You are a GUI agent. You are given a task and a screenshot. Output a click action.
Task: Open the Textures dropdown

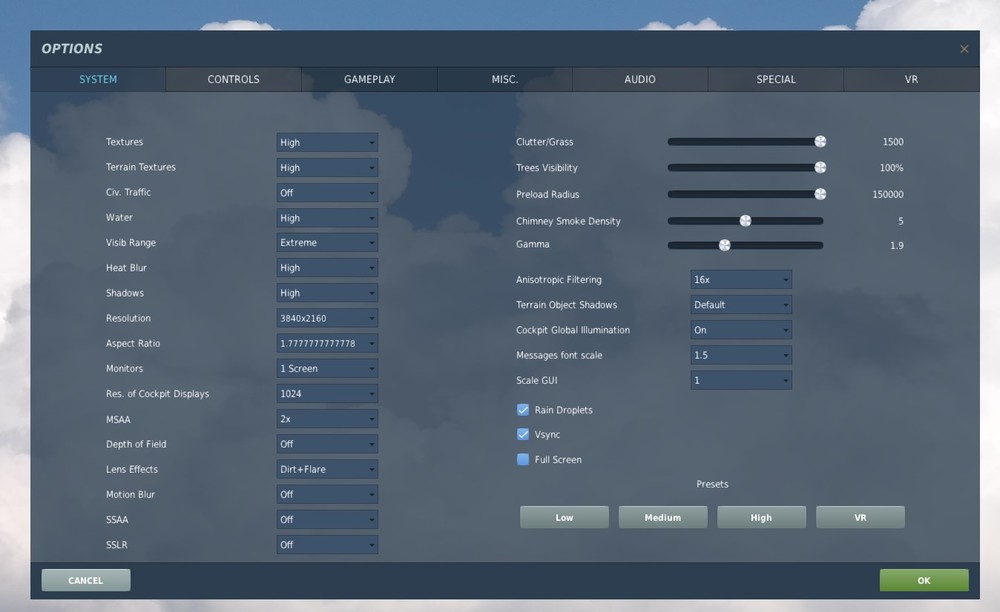[x=327, y=142]
